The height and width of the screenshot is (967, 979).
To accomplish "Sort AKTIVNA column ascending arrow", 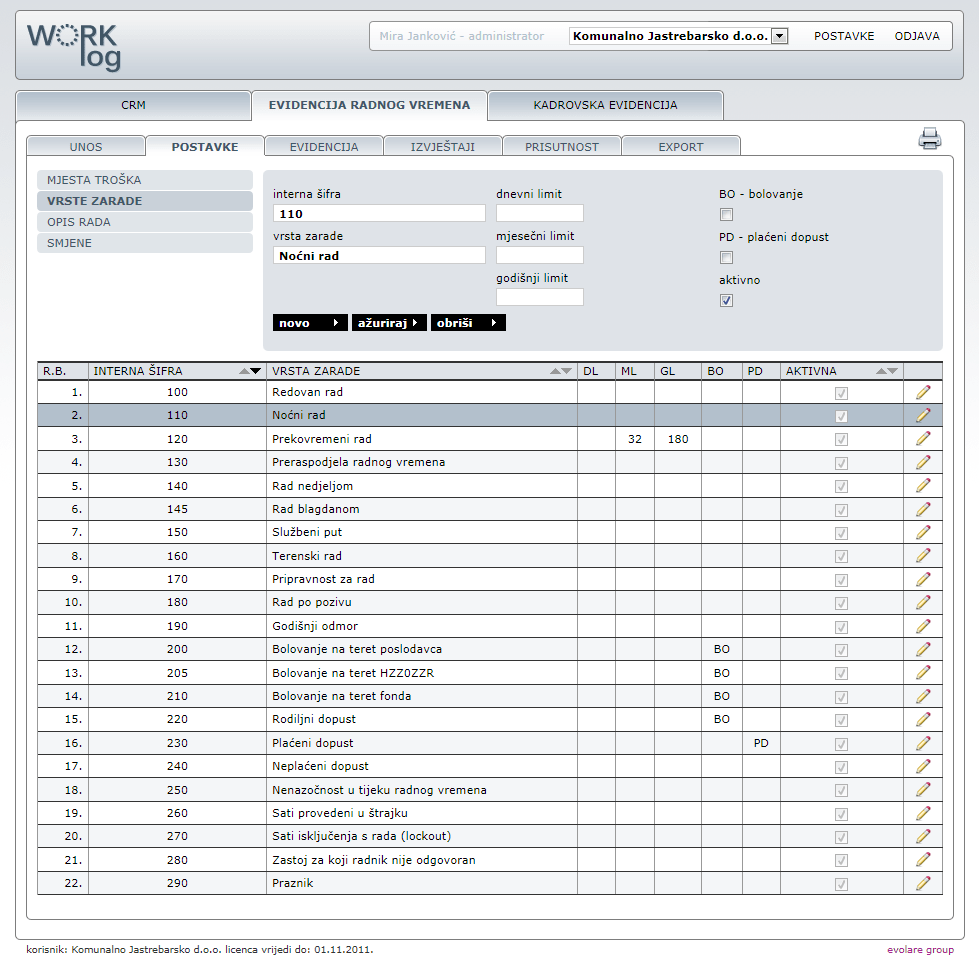I will [881, 371].
